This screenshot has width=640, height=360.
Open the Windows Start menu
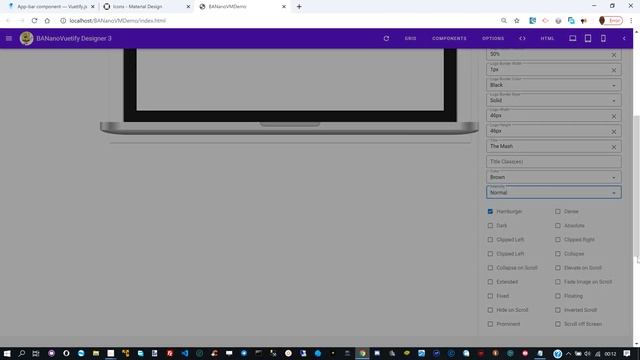coord(7,353)
